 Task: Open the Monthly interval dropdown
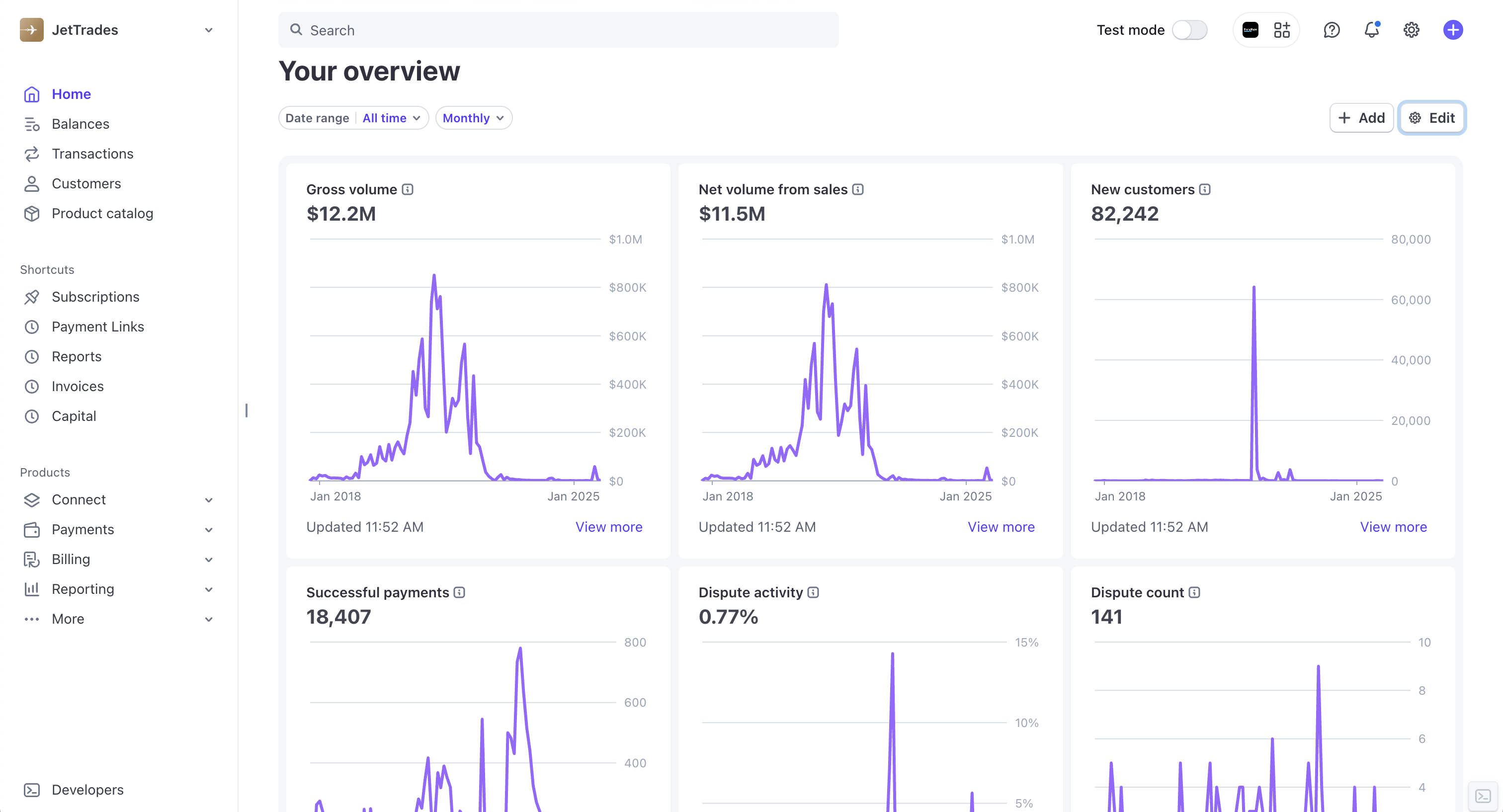[x=473, y=118]
